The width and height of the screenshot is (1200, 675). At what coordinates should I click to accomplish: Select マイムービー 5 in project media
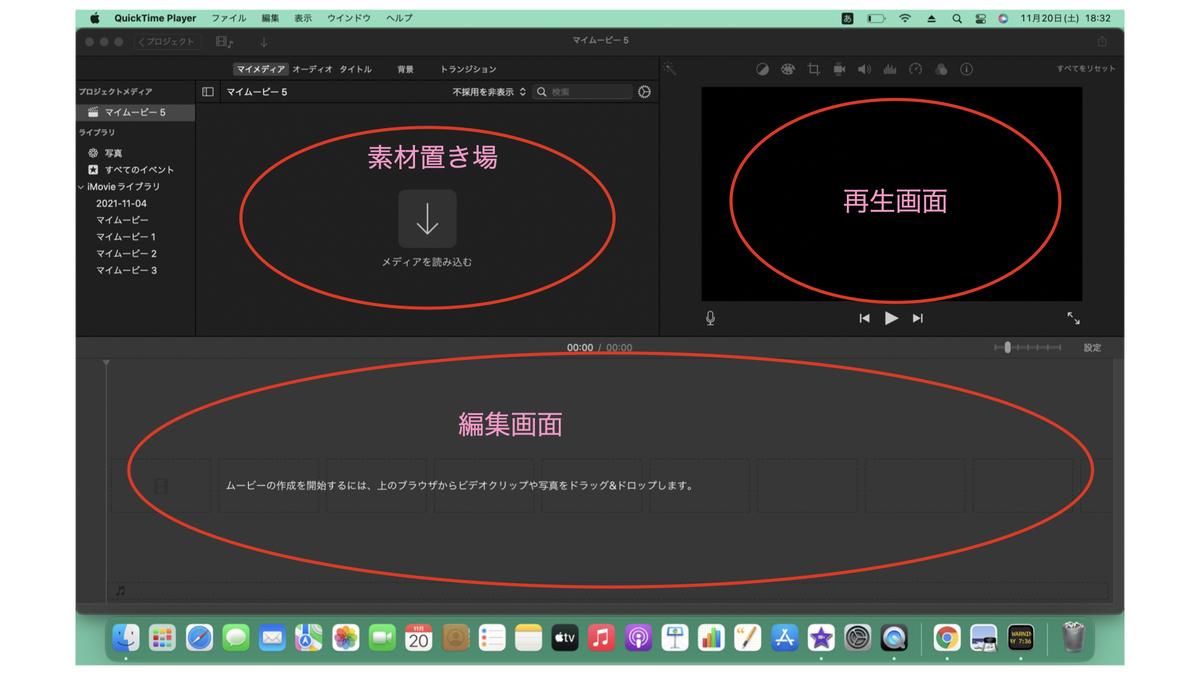[136, 113]
